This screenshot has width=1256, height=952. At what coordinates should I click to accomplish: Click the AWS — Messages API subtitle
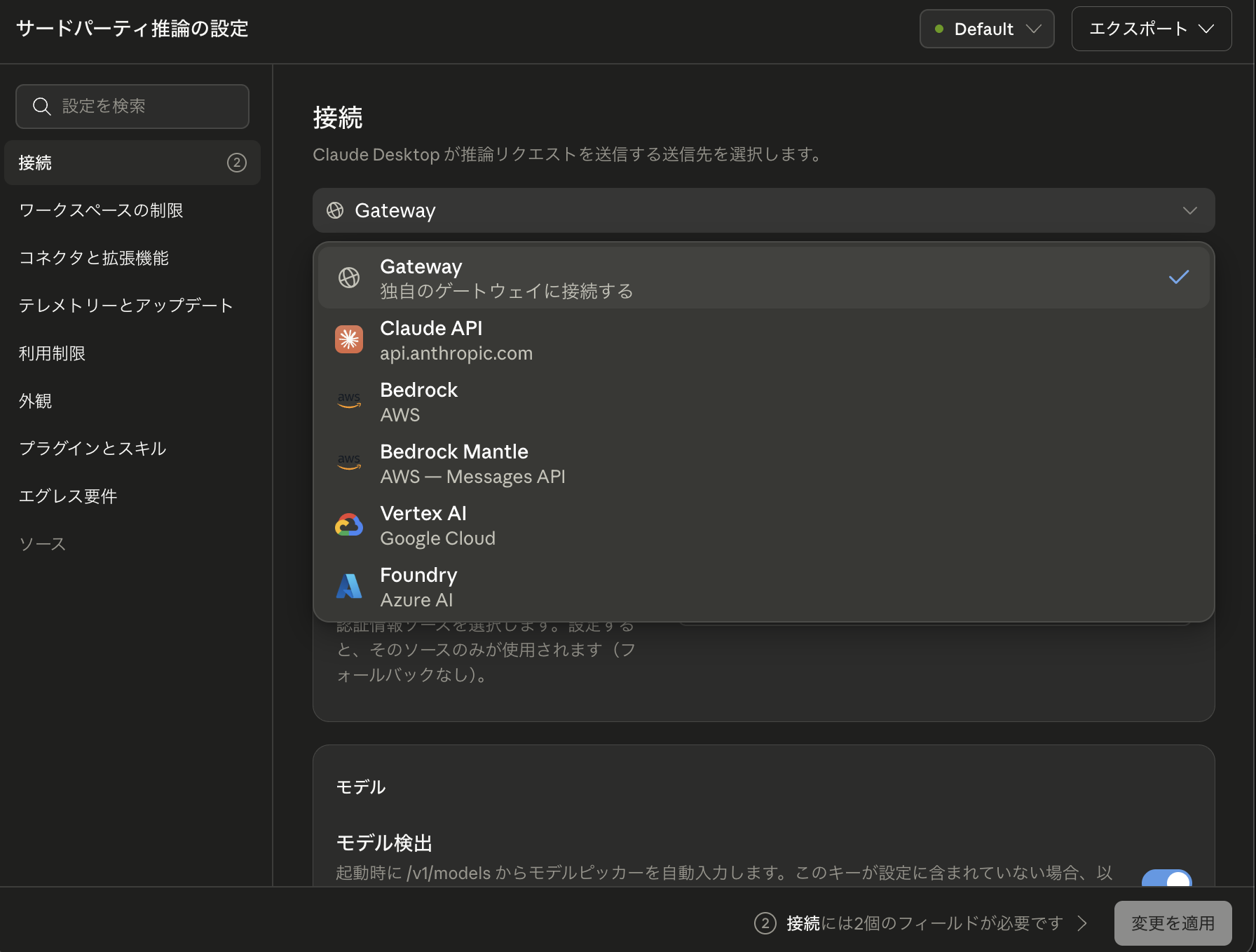[x=472, y=477]
